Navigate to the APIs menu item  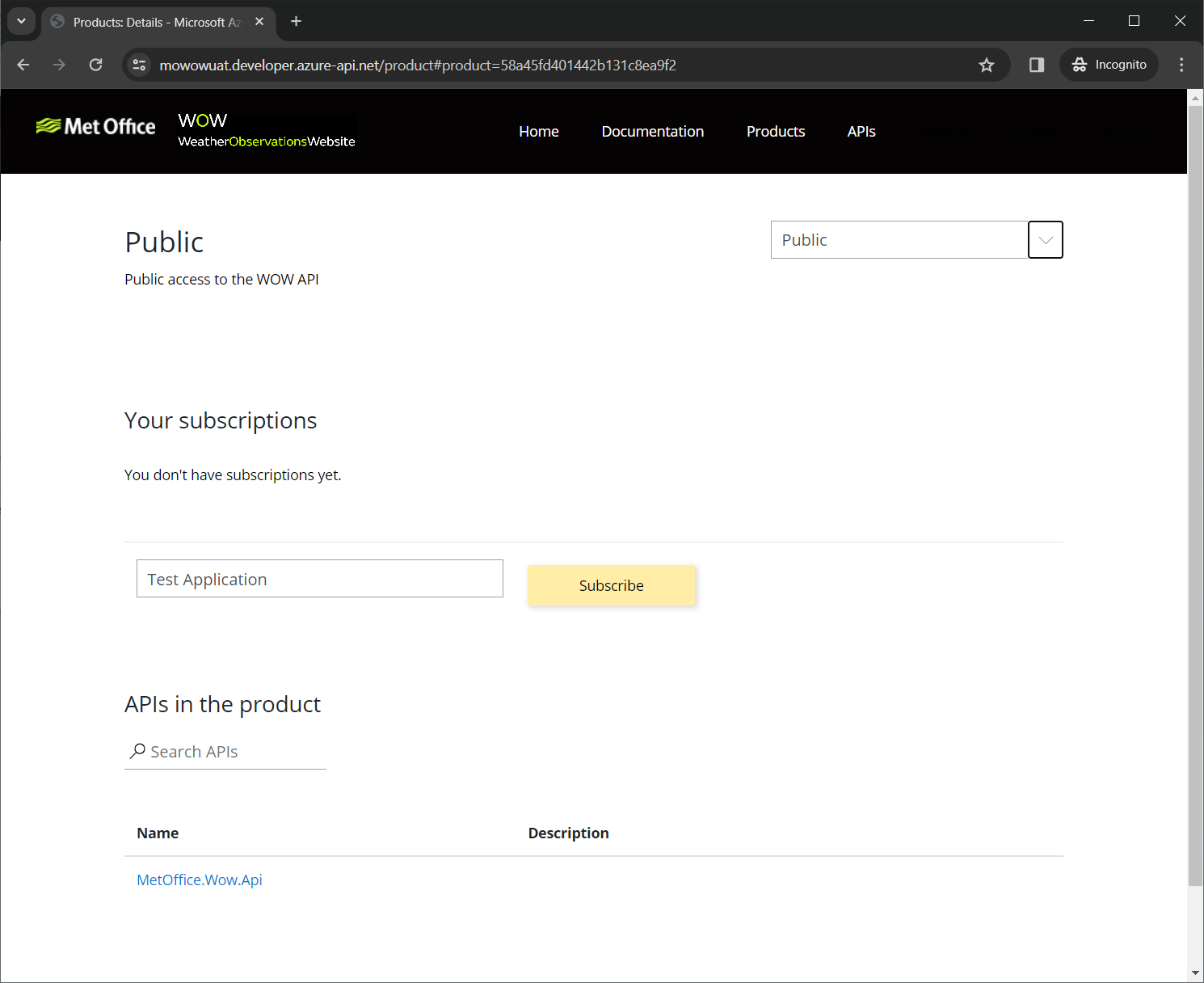point(861,132)
